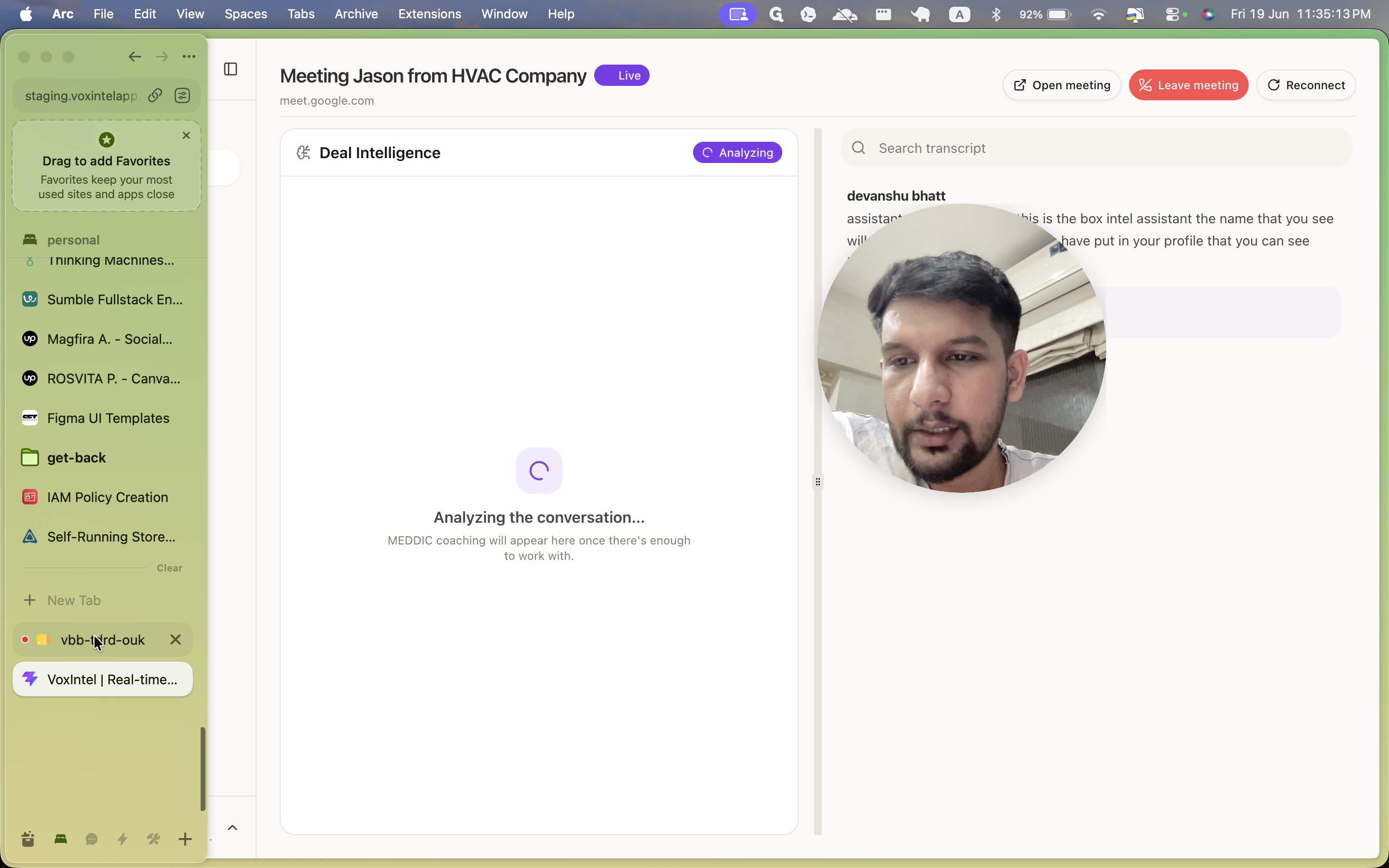Click the Open meeting button

1062,85
